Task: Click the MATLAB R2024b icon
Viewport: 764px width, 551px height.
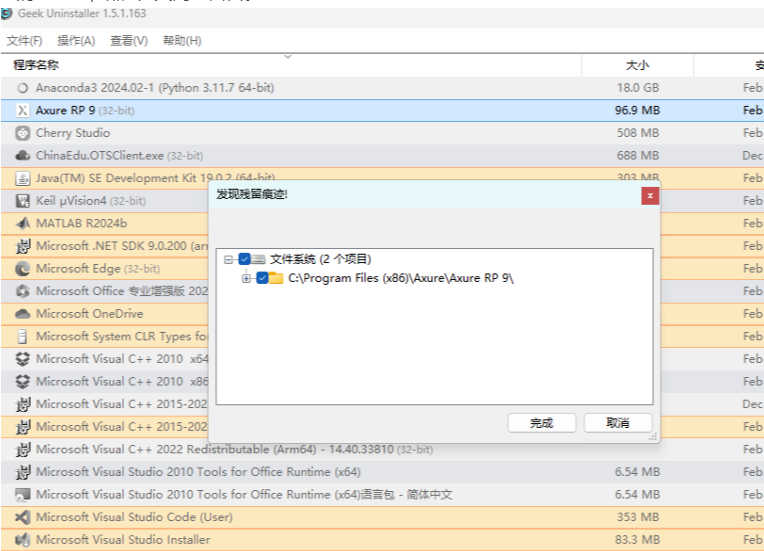Action: tap(22, 224)
